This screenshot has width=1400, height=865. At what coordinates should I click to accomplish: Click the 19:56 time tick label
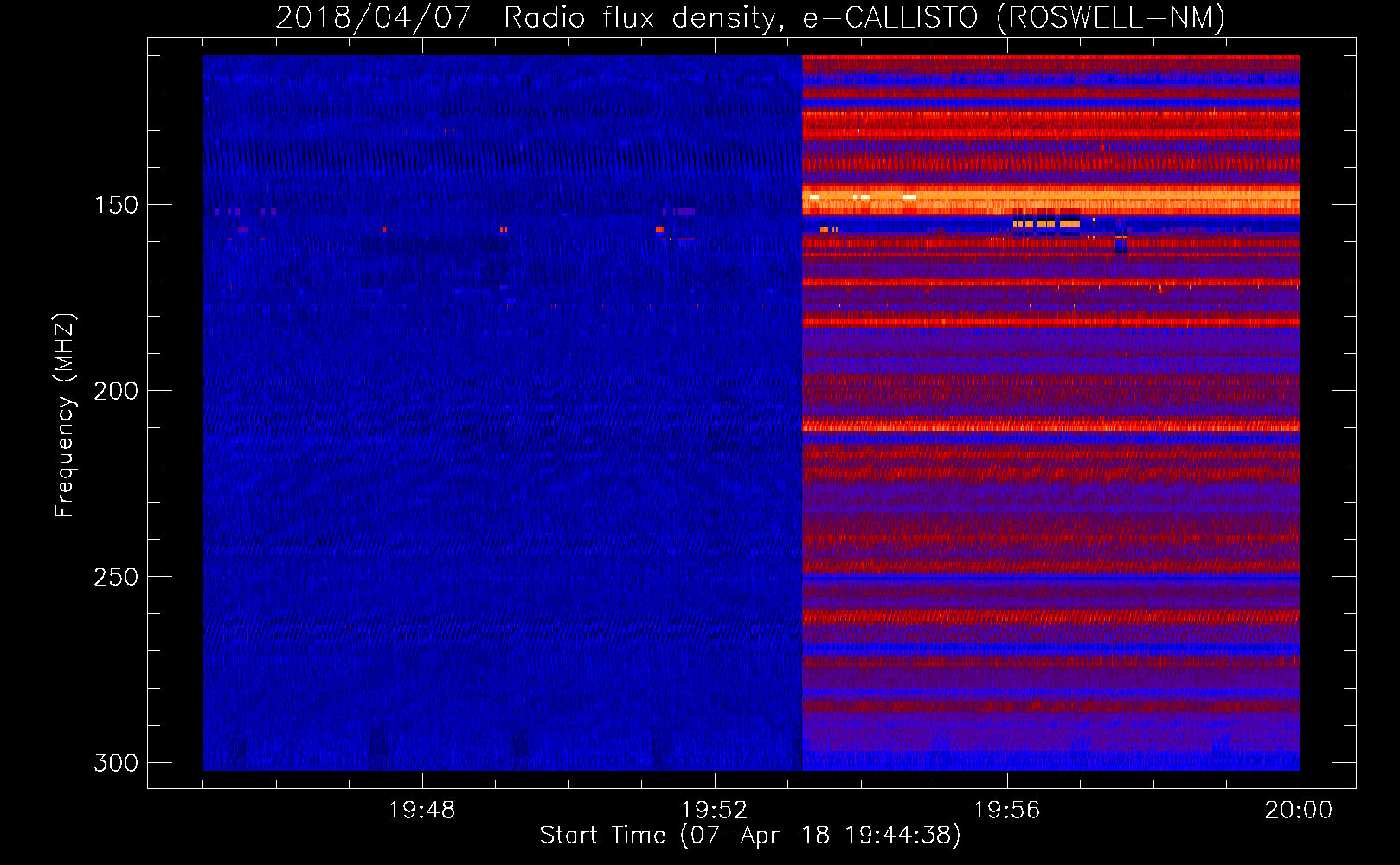pyautogui.click(x=1006, y=811)
